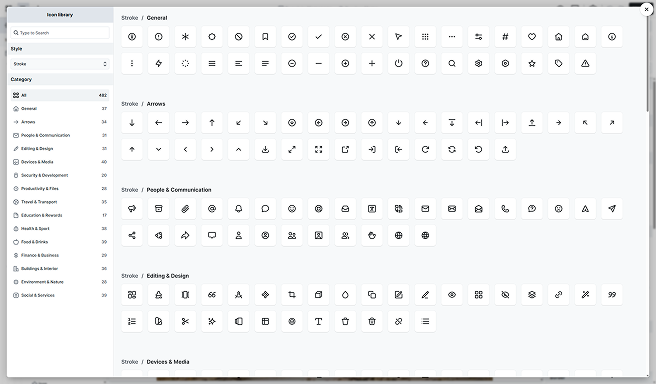Filter by People & Communication category
The image size is (656, 384).
click(60, 136)
